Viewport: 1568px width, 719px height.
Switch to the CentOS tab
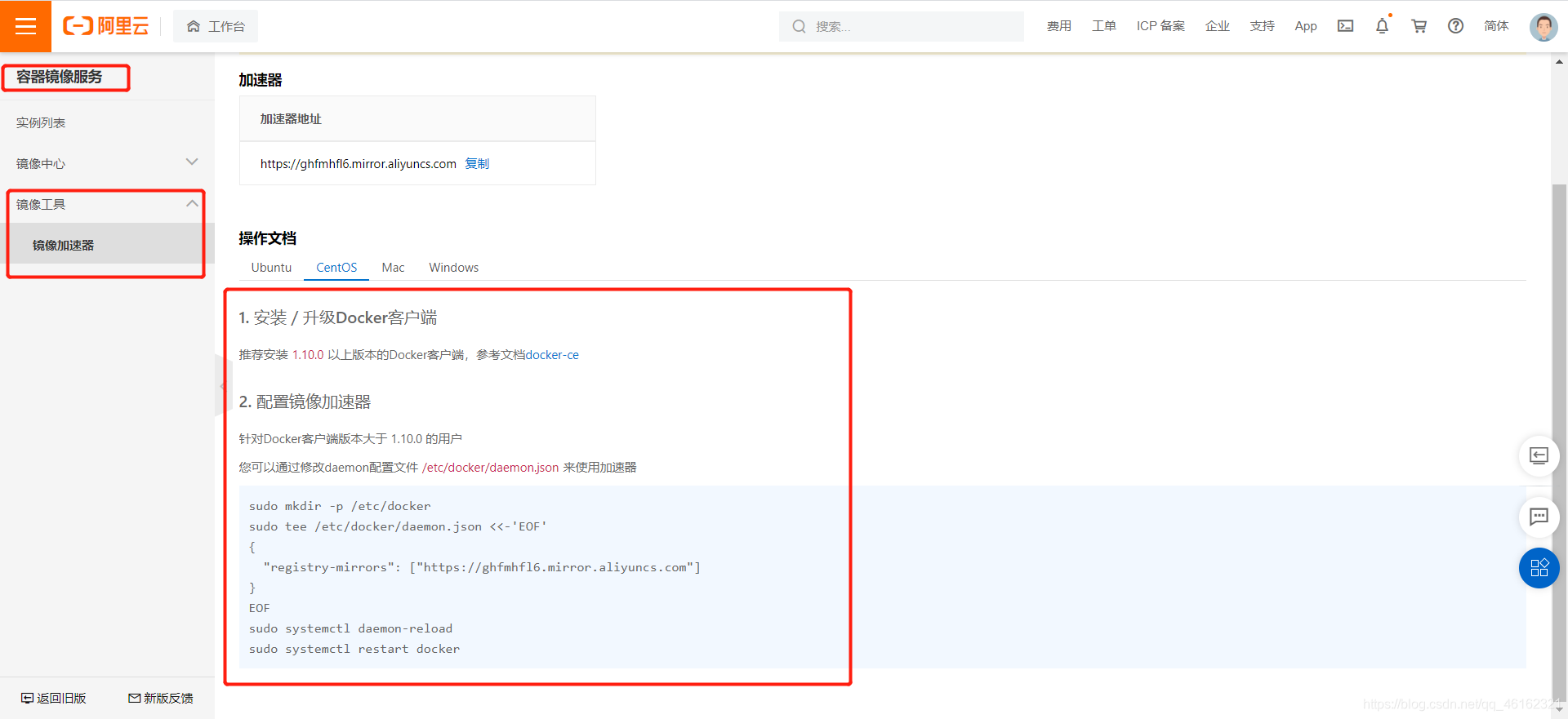coord(336,268)
